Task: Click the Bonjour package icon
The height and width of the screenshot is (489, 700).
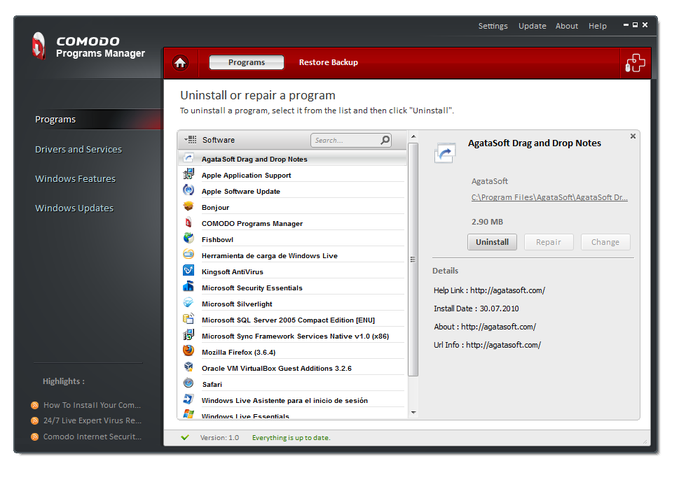Action: pyautogui.click(x=189, y=206)
